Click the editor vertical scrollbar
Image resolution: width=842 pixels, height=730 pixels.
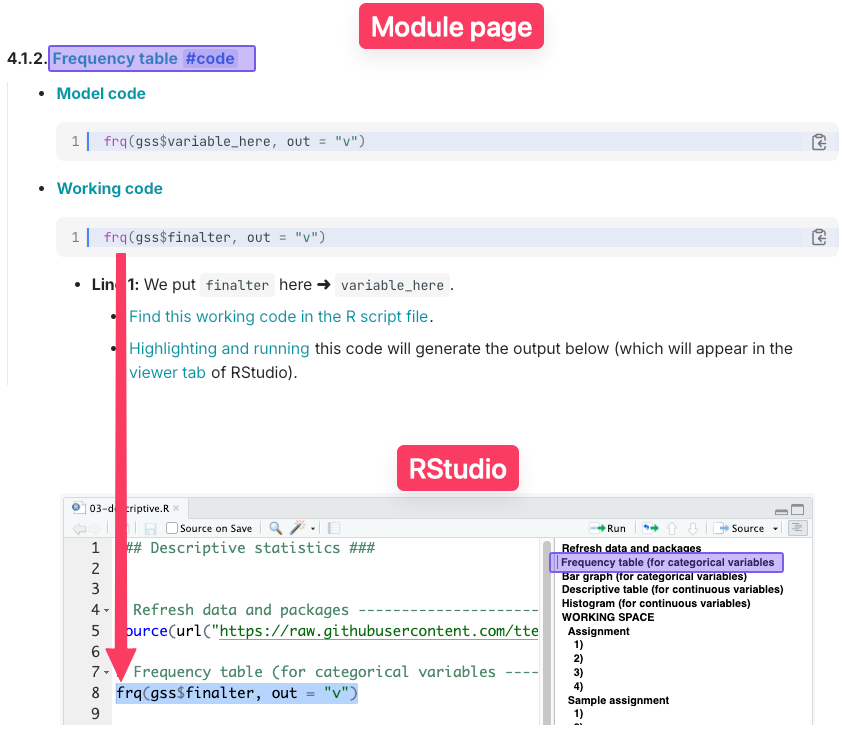(547, 634)
